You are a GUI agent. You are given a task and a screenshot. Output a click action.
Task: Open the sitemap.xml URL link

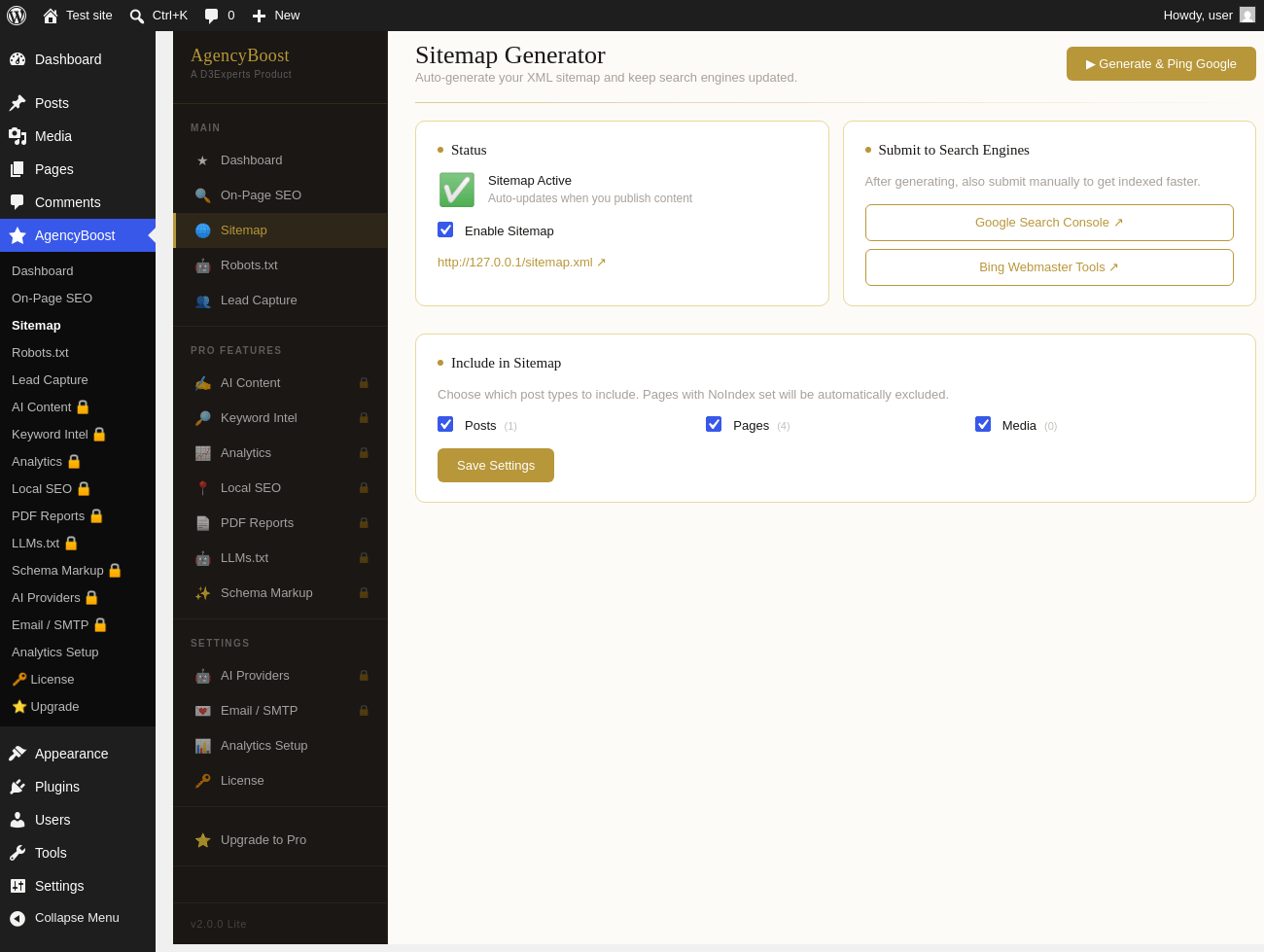[522, 263]
